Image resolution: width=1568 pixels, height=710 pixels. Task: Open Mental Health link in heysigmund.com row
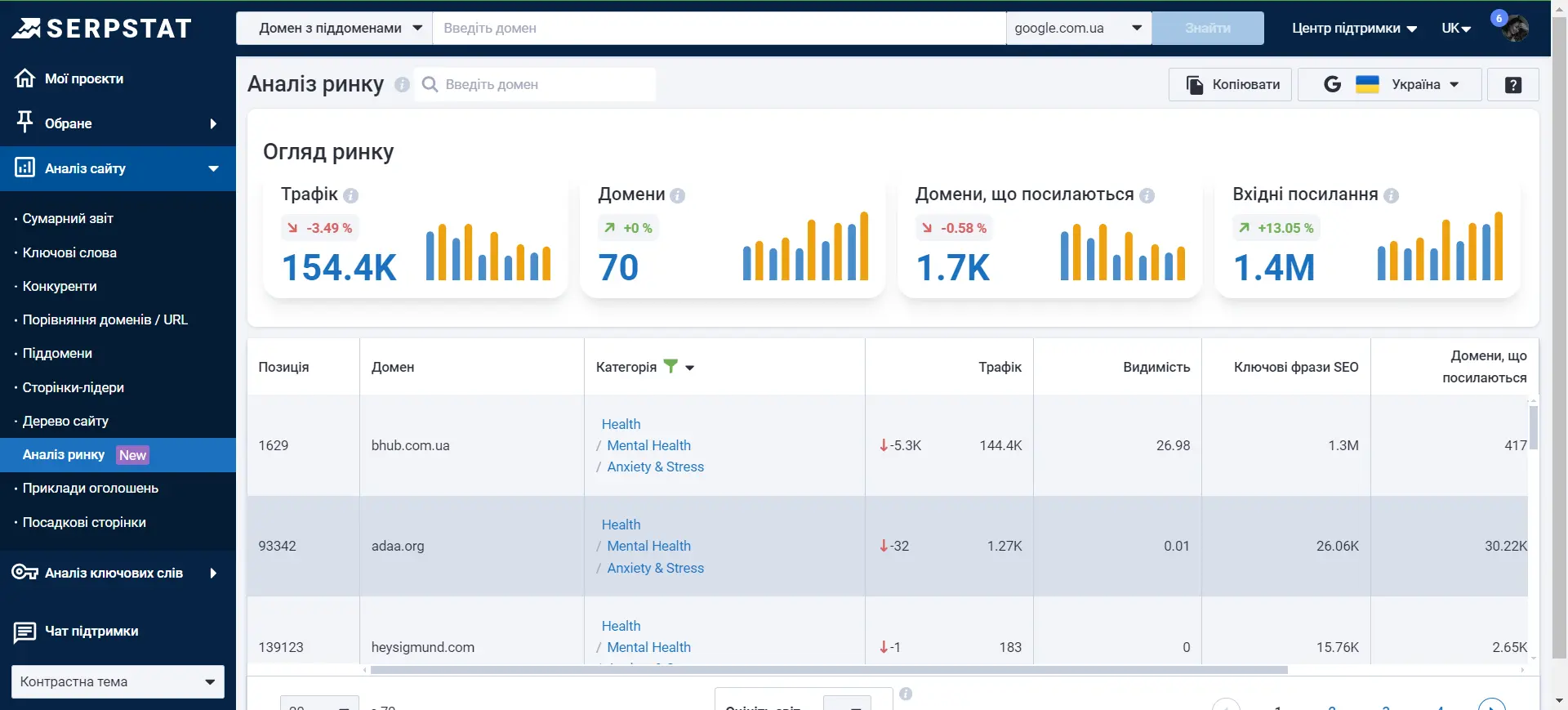tap(648, 647)
